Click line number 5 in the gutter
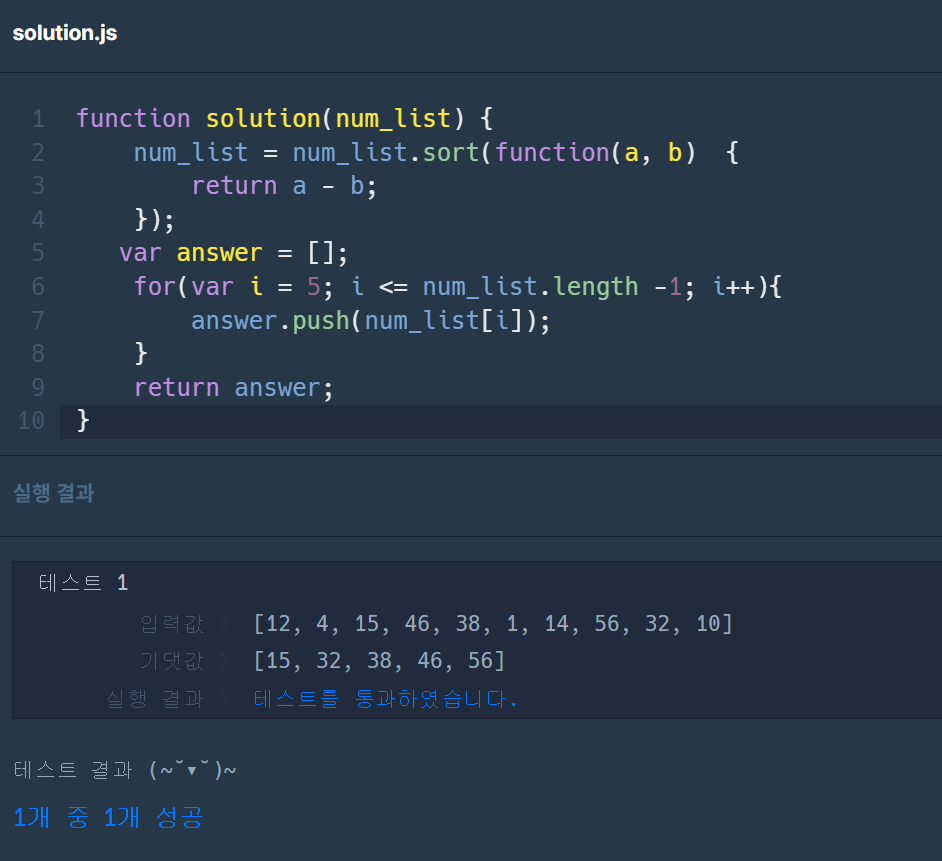Screen dimensions: 942x861 click(x=38, y=253)
